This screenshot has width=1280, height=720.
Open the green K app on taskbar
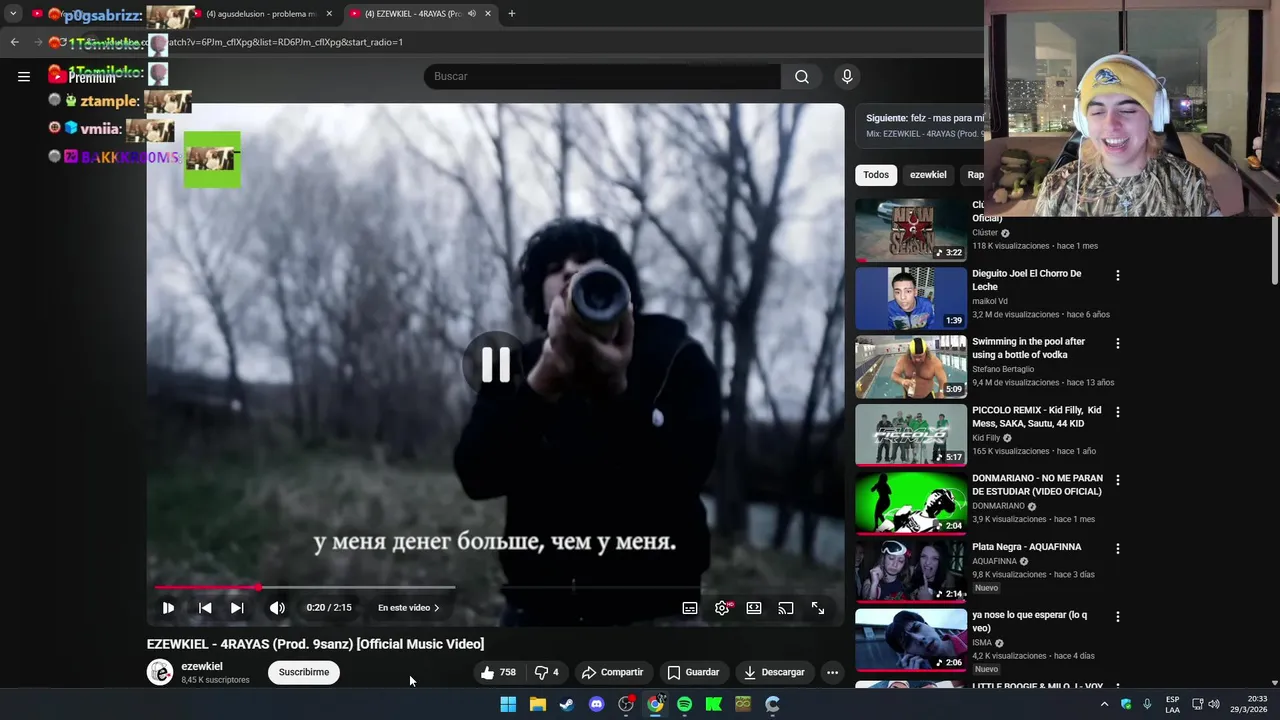point(713,704)
